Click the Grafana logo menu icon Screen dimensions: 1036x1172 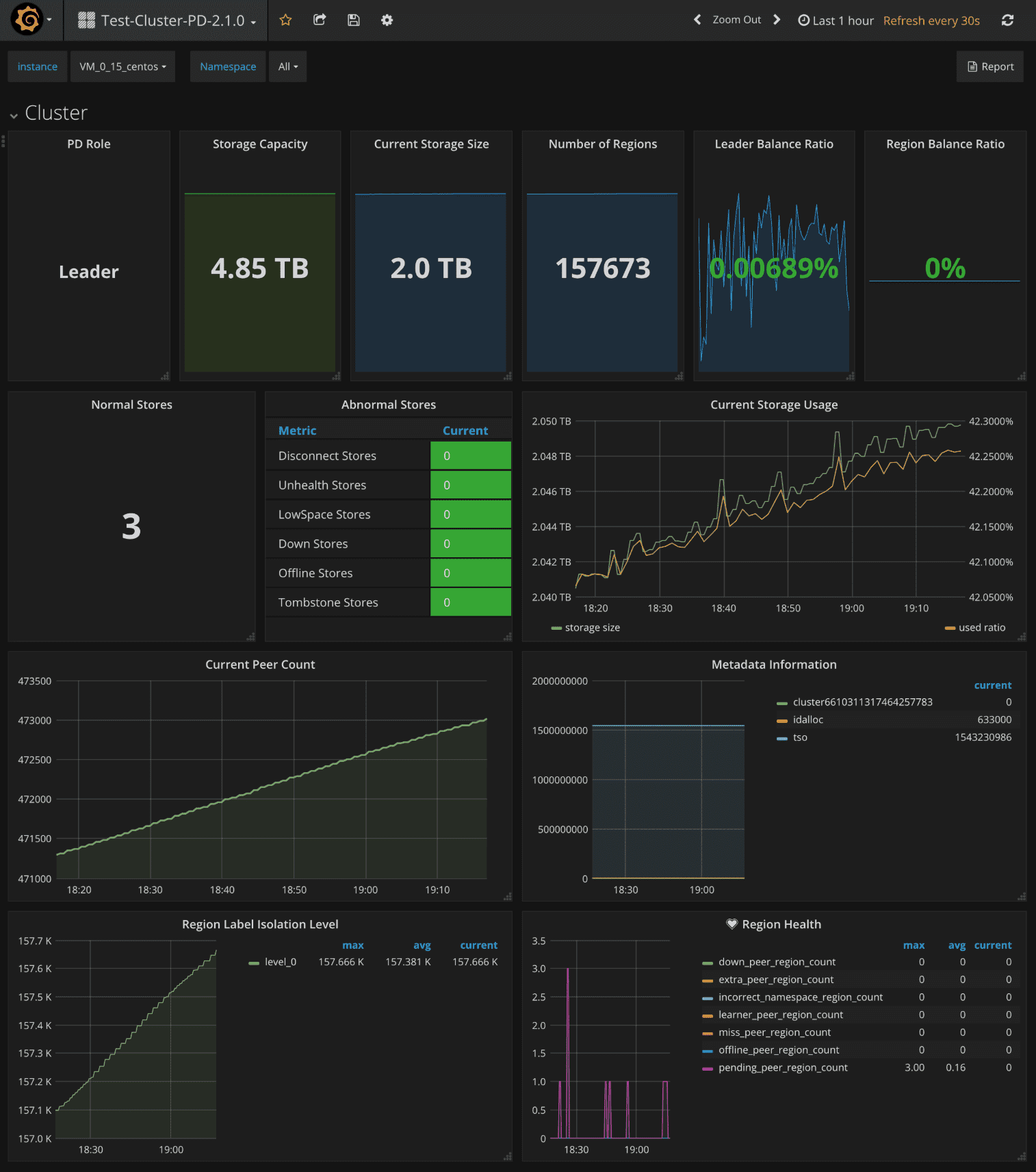point(27,20)
